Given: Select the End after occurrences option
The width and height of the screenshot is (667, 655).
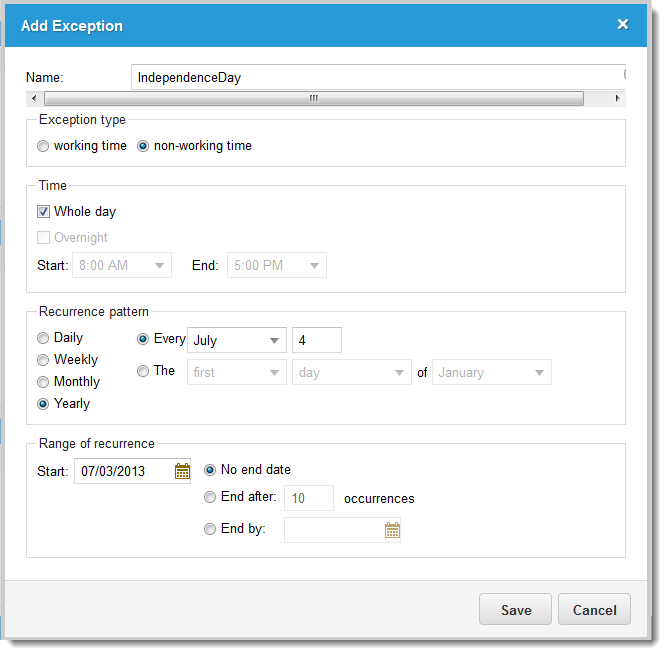Looking at the screenshot, I should pos(210,497).
